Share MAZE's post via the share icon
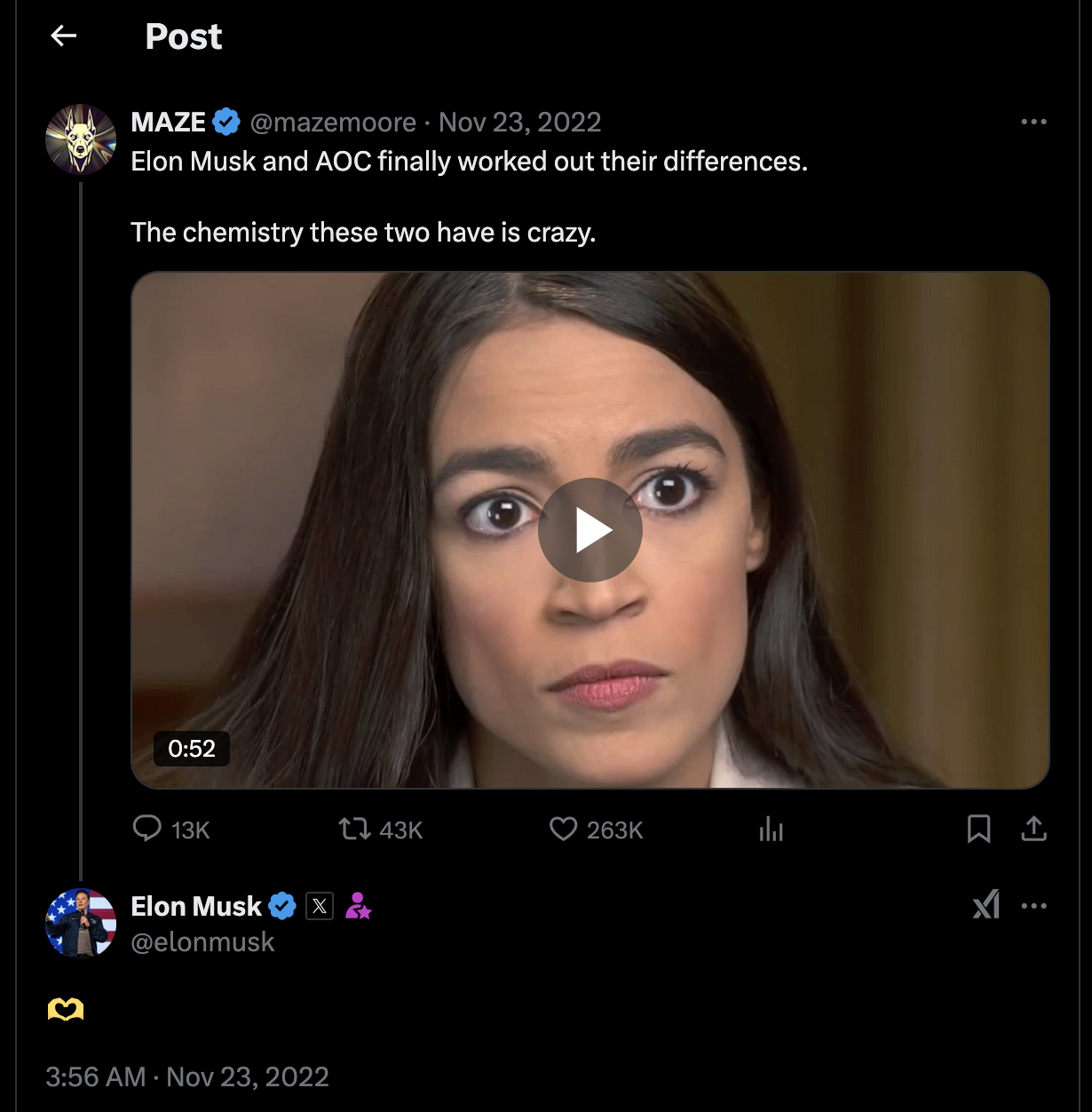This screenshot has height=1112, width=1092. tap(1034, 829)
